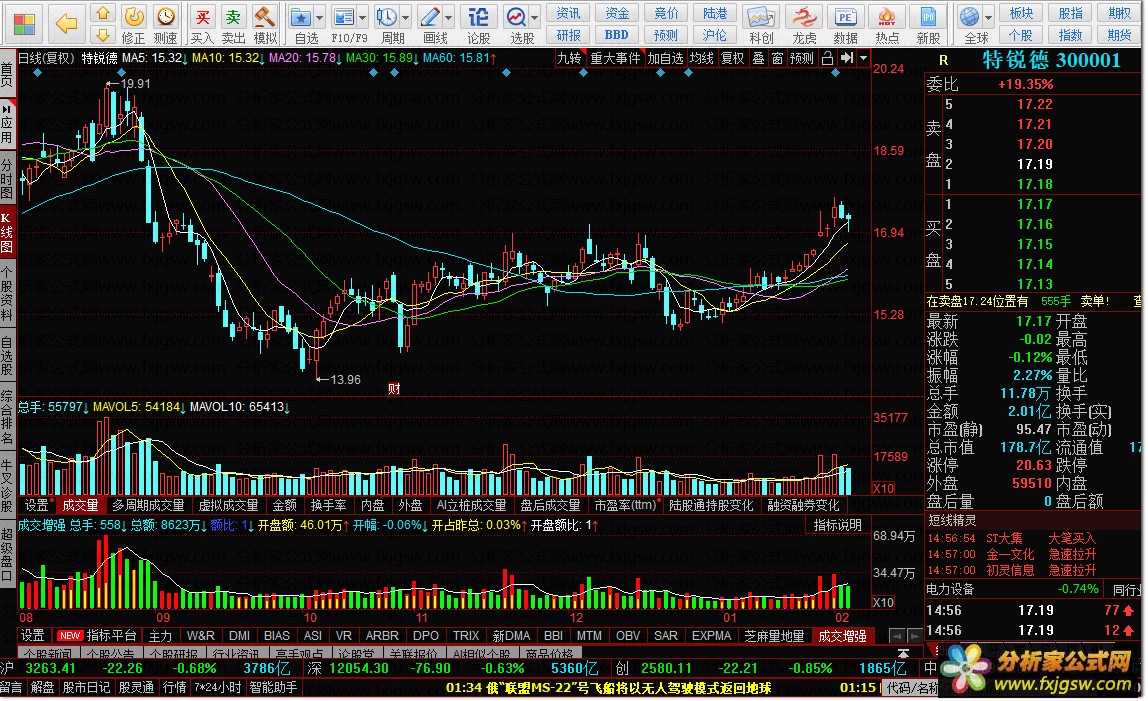1148x701 pixels.
Task: Click the 代码/名称 search field
Action: point(914,688)
